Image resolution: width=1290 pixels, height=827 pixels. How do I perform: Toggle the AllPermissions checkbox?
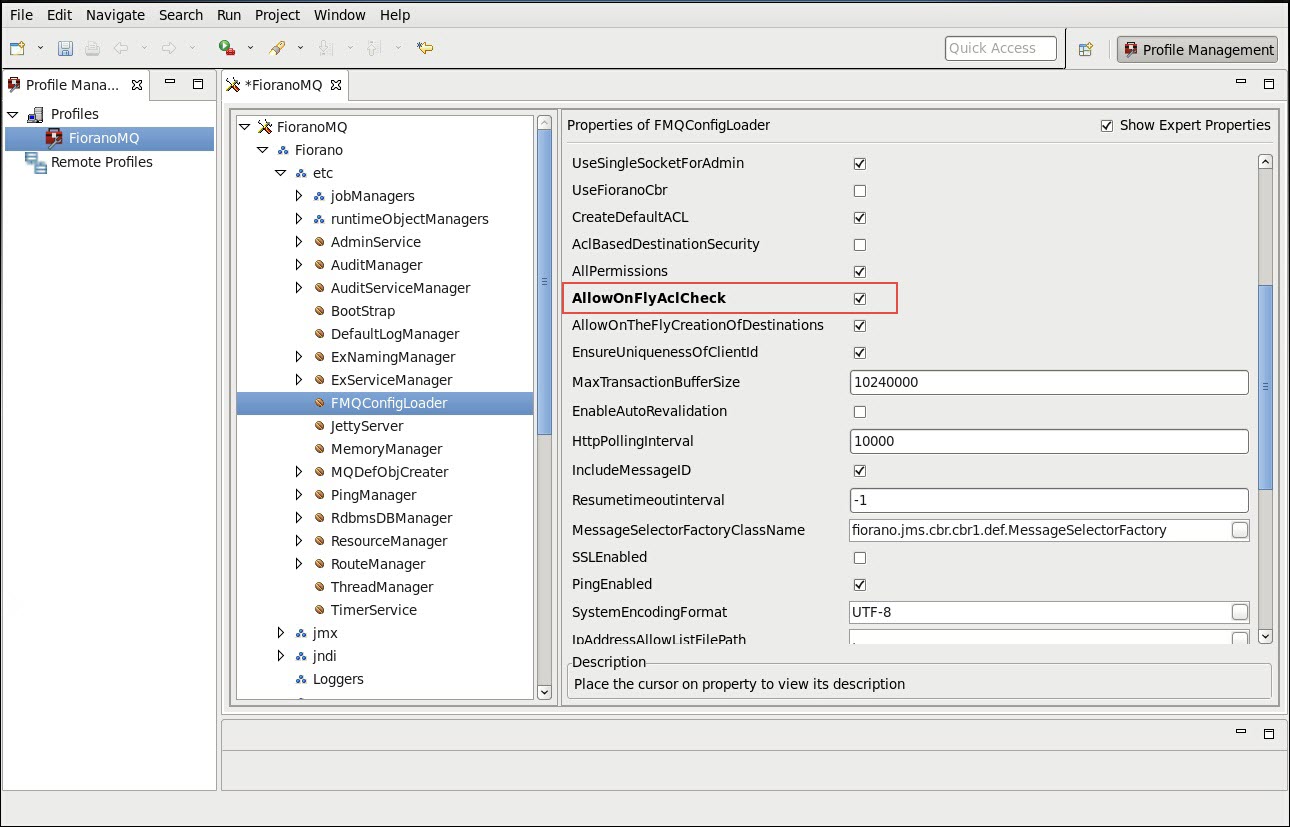coord(860,272)
